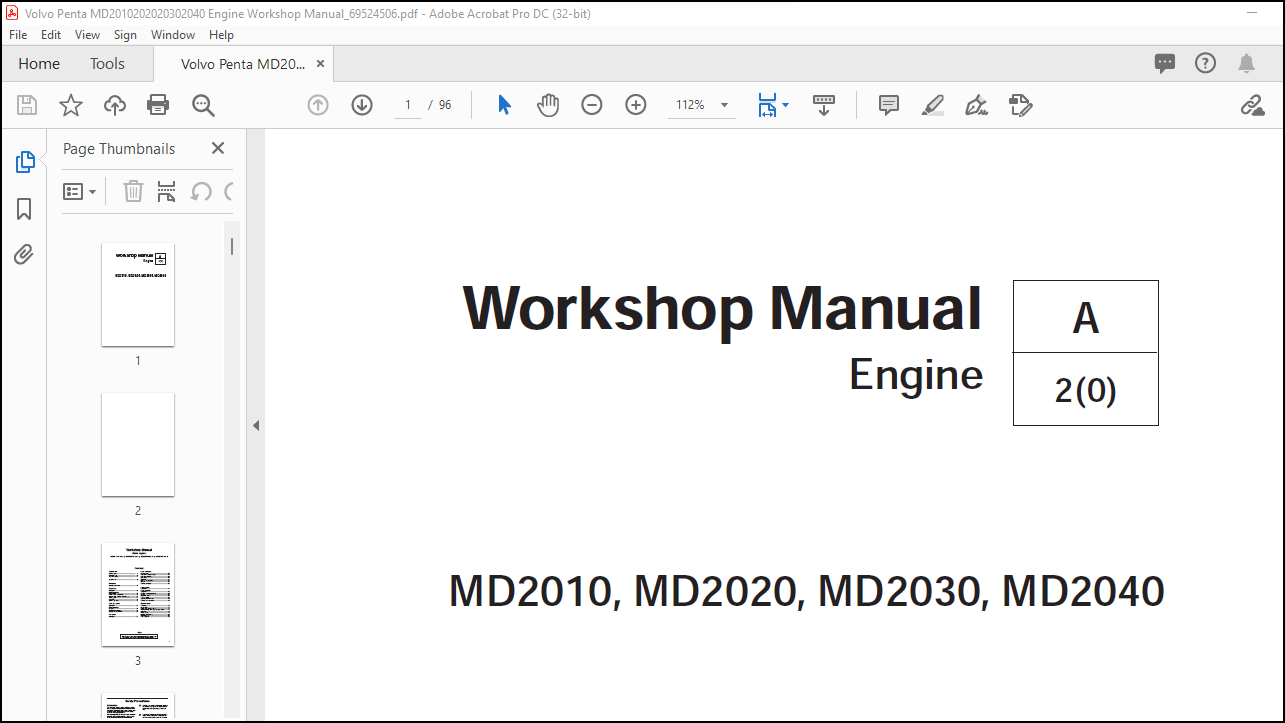The width and height of the screenshot is (1285, 723).
Task: Open the chat notifications icon
Action: point(1165,63)
